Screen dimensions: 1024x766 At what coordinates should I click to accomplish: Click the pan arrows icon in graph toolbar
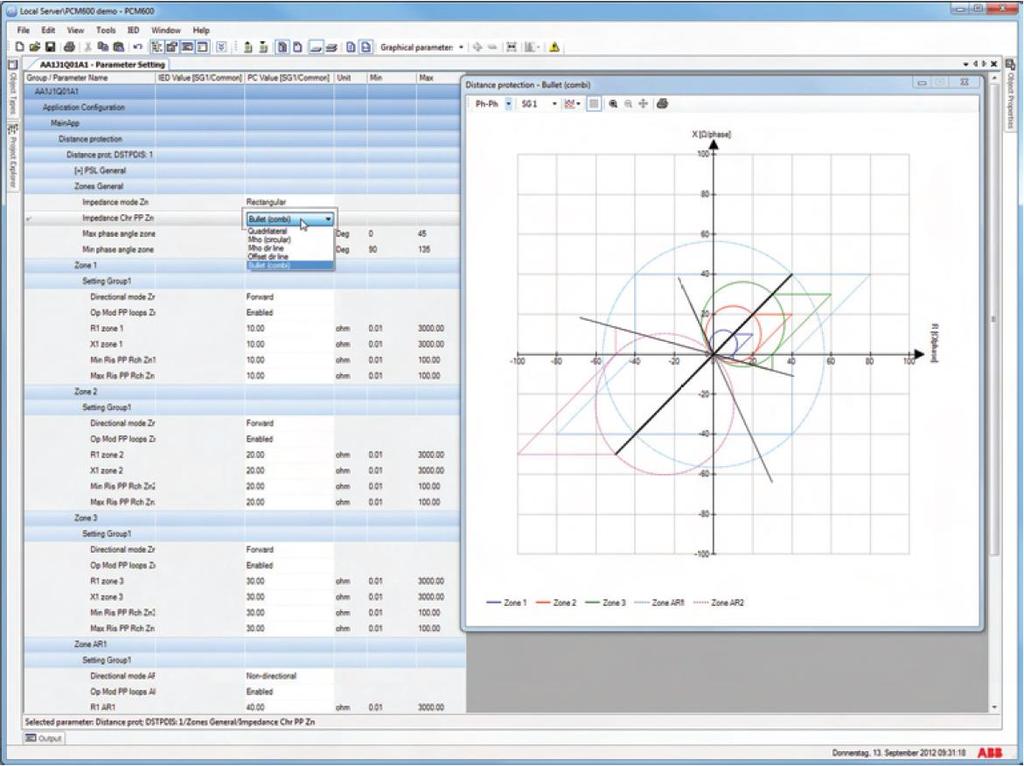coord(643,104)
